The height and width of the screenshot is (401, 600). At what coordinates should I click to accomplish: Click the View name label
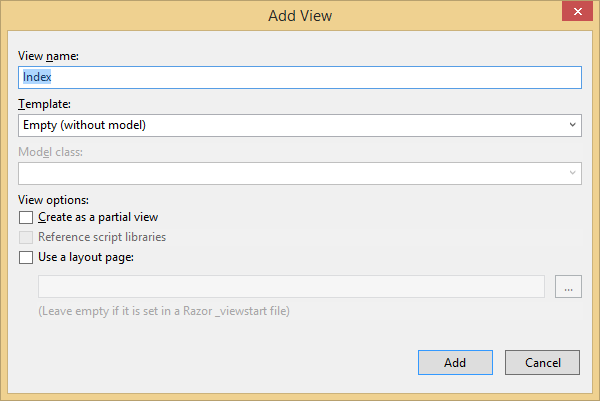[x=48, y=56]
